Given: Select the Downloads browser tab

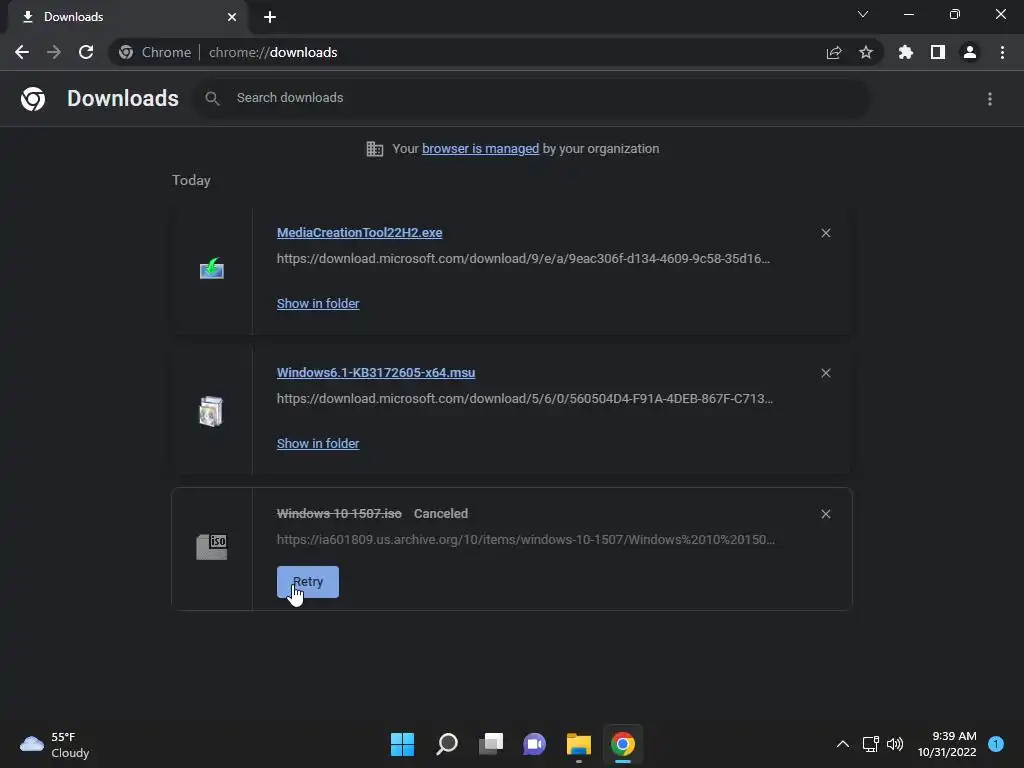Looking at the screenshot, I should click(x=127, y=17).
